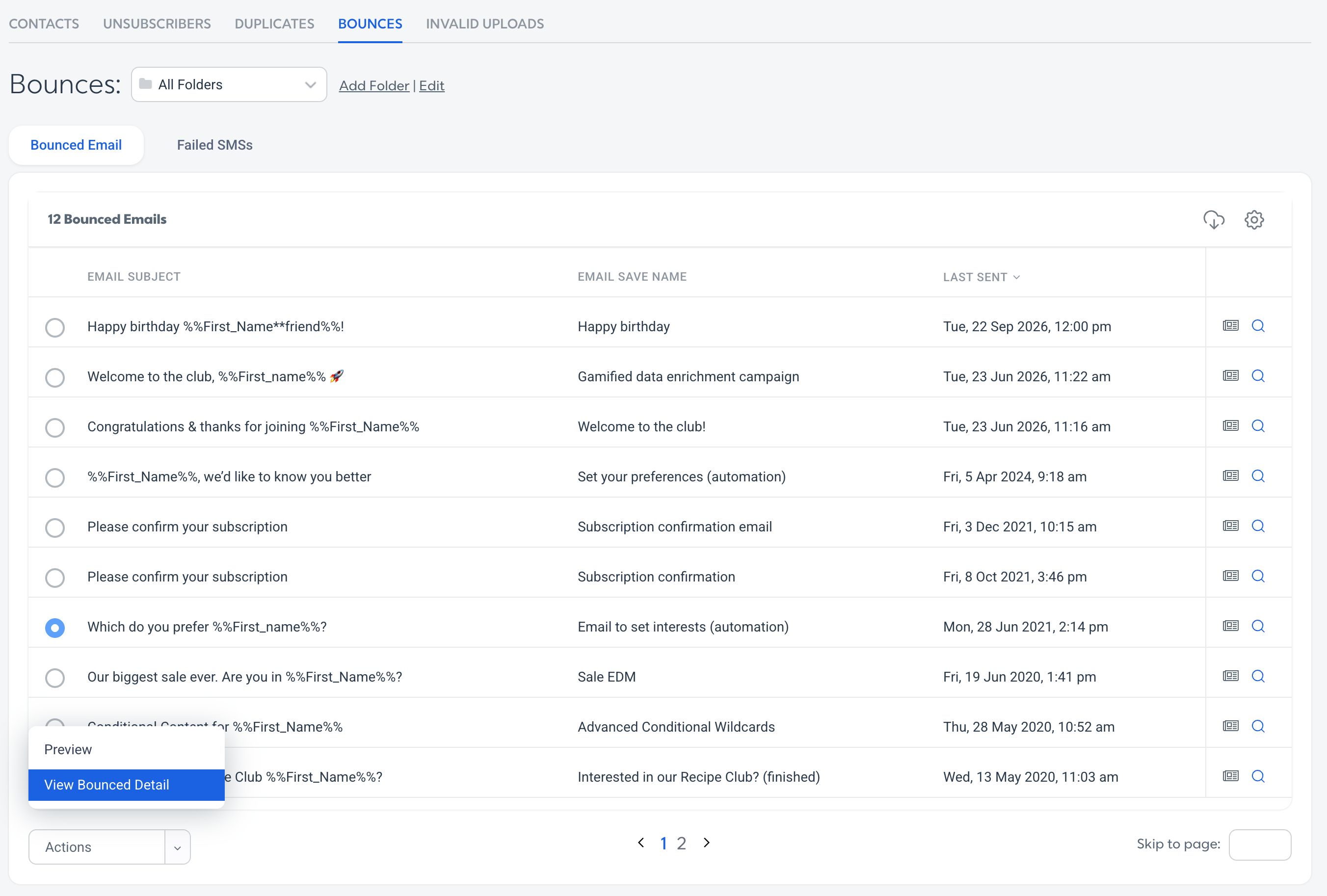Click magnifier icon for Fri, 8 Oct 2021 row

(x=1258, y=576)
